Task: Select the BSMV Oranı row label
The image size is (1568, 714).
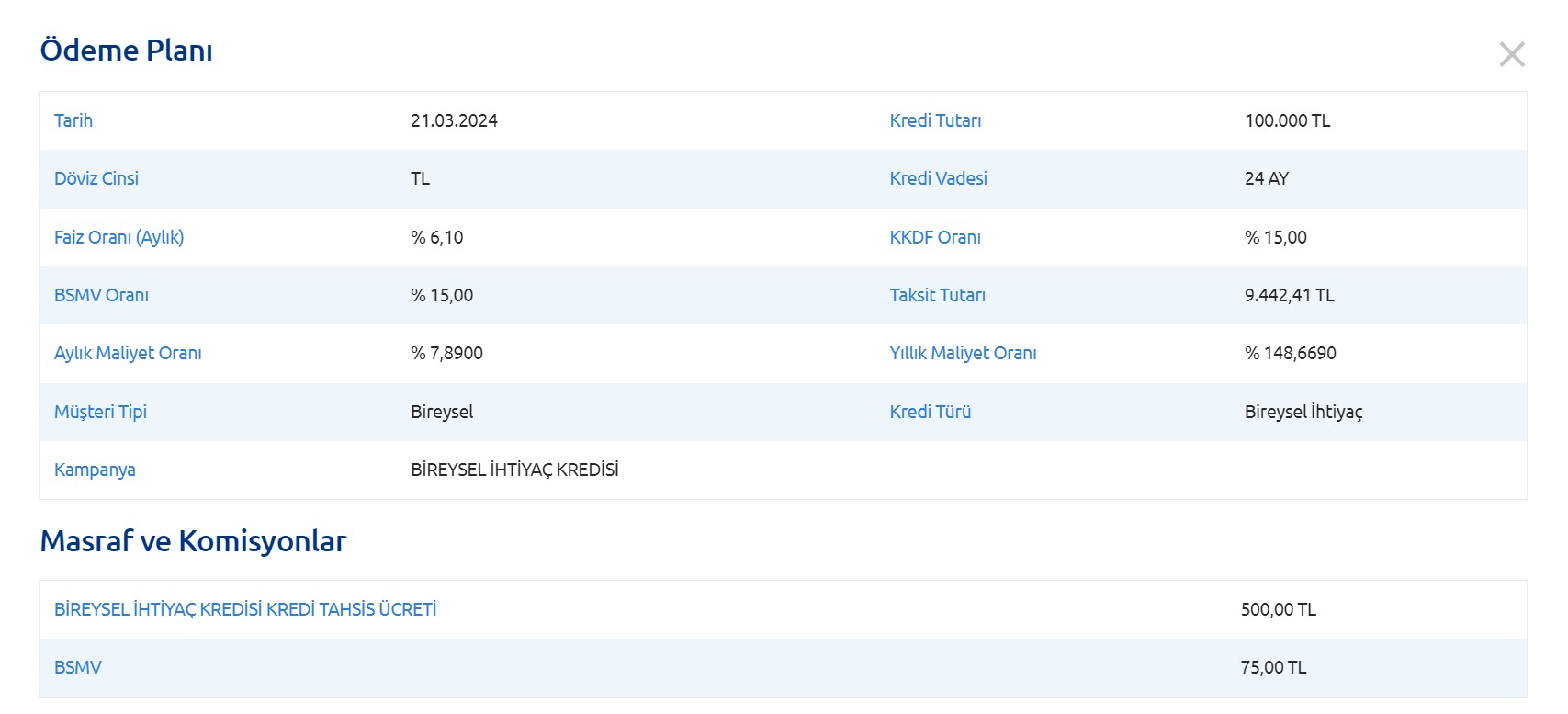Action: pos(101,295)
